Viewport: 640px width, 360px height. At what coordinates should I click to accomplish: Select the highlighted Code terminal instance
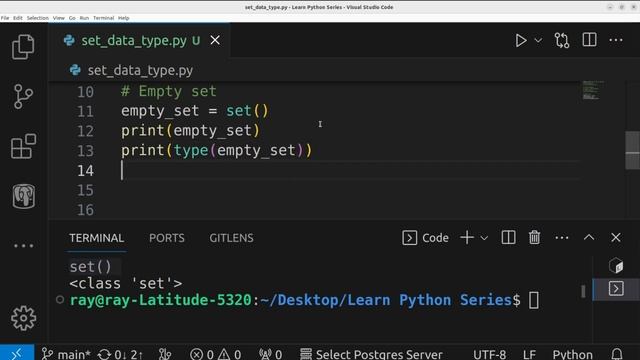coord(616,289)
